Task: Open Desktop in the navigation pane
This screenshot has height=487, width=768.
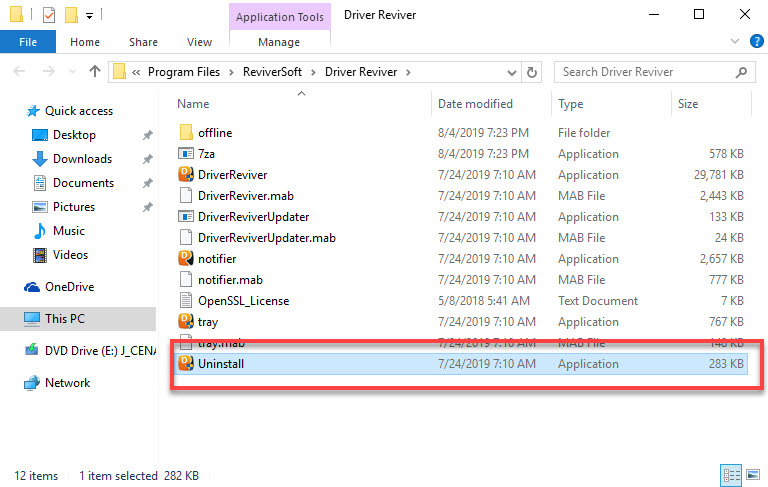Action: [74, 135]
